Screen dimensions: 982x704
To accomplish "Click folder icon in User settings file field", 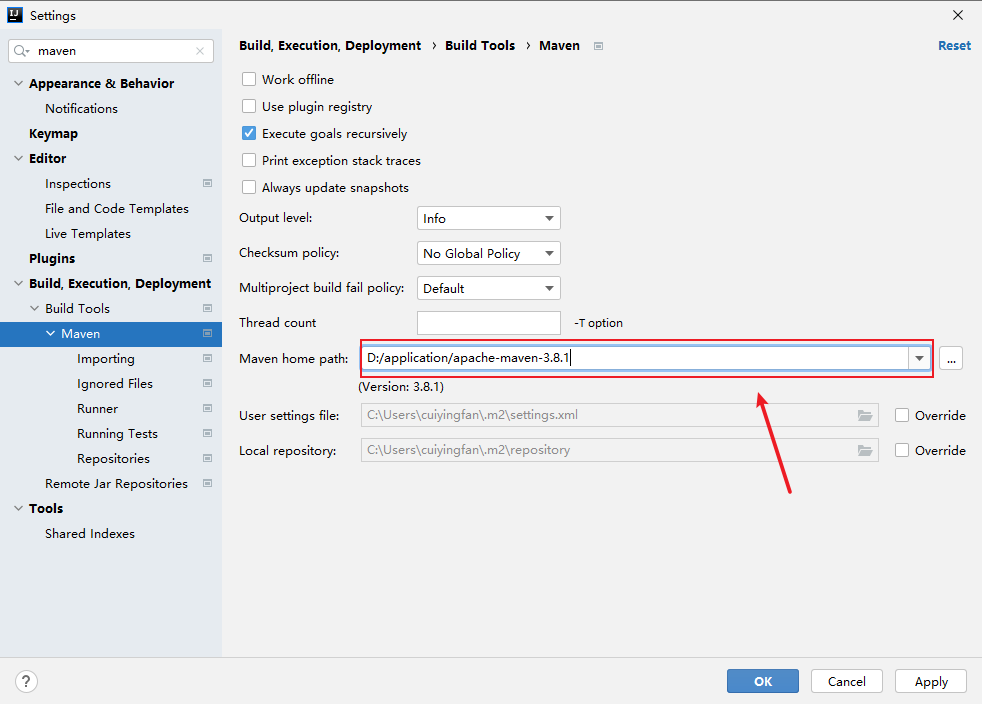I will click(865, 415).
